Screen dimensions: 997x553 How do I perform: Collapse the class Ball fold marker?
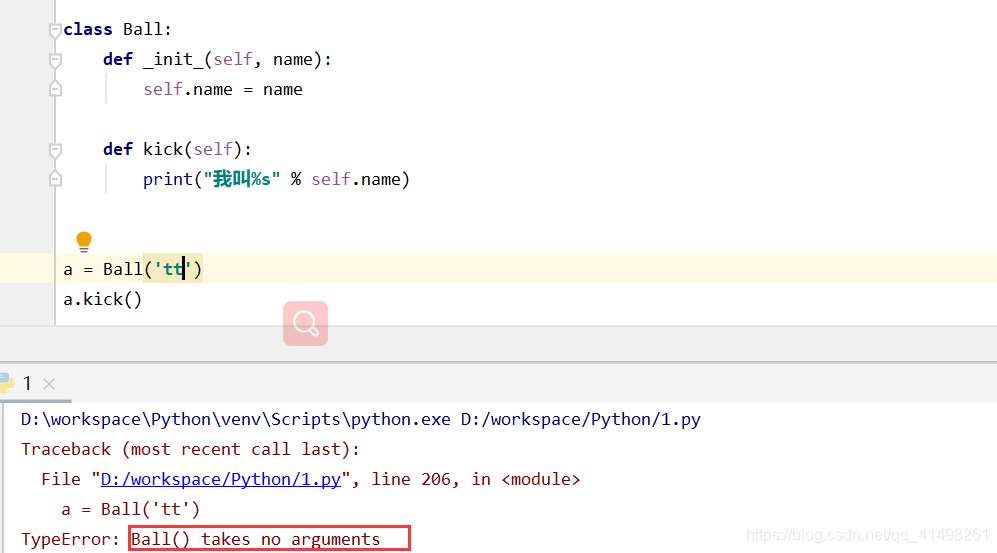pos(55,30)
